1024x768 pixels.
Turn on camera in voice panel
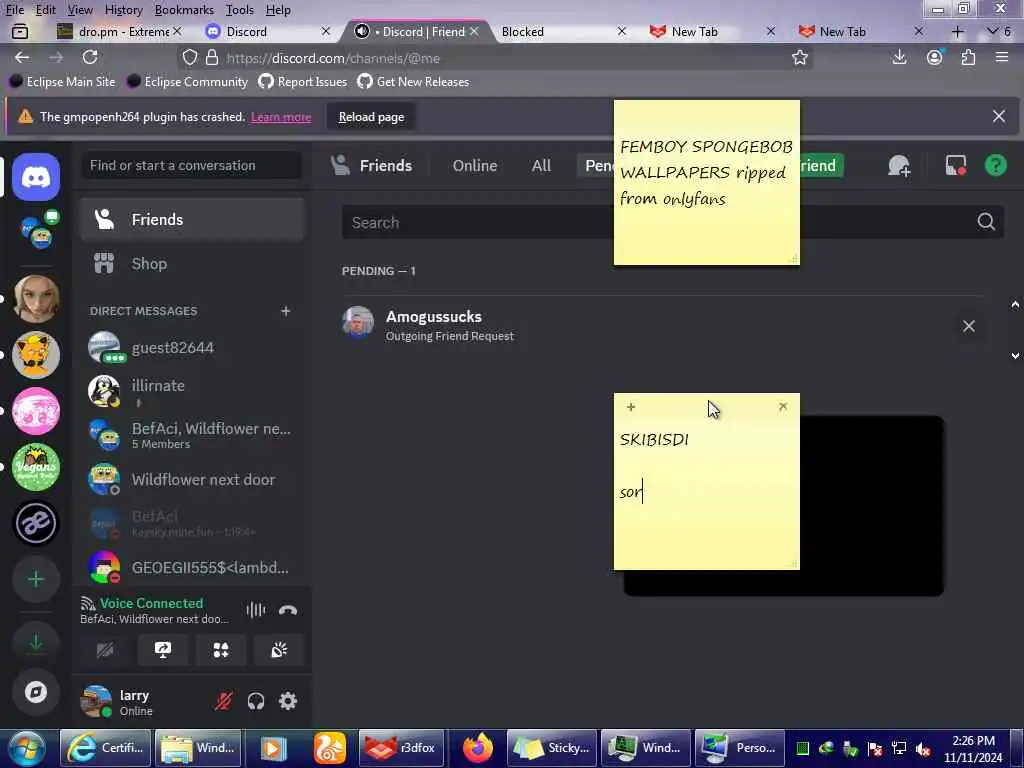tap(105, 650)
